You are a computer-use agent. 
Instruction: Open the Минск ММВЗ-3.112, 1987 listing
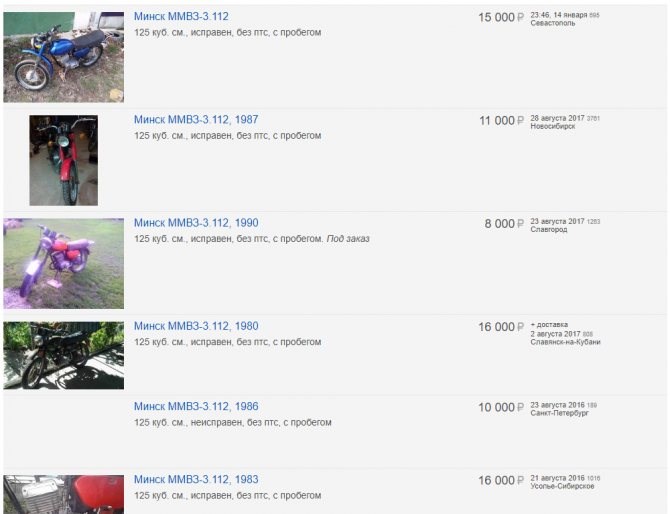coord(196,120)
